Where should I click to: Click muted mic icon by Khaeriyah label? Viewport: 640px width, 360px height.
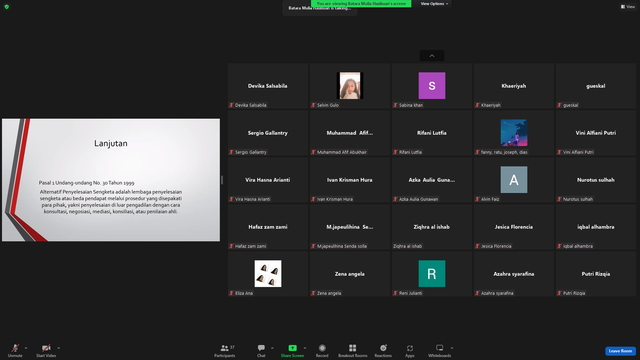point(477,105)
